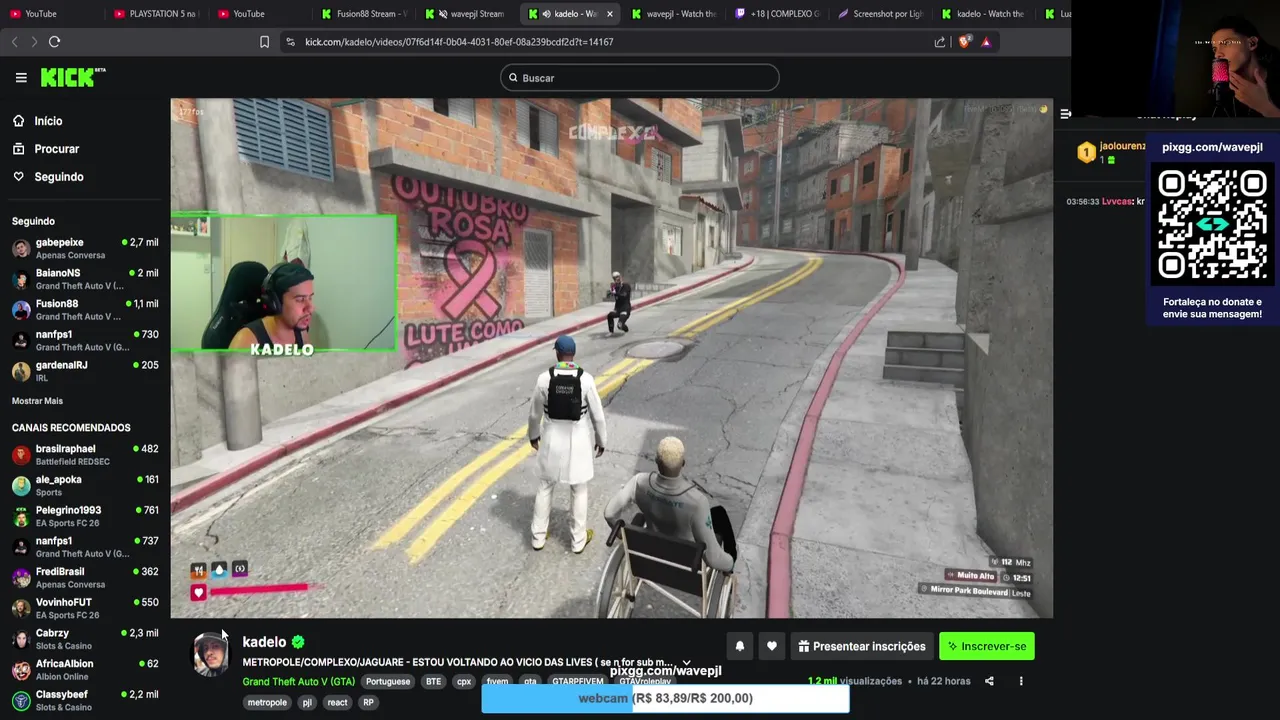Open VovinhoFUT recommended channel
The image size is (1280, 720).
pyautogui.click(x=85, y=608)
